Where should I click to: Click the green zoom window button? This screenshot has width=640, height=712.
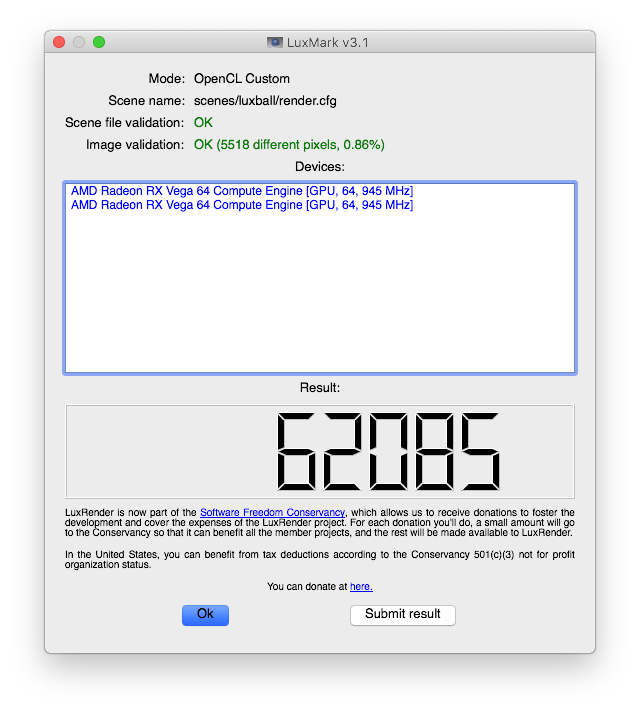pyautogui.click(x=99, y=42)
